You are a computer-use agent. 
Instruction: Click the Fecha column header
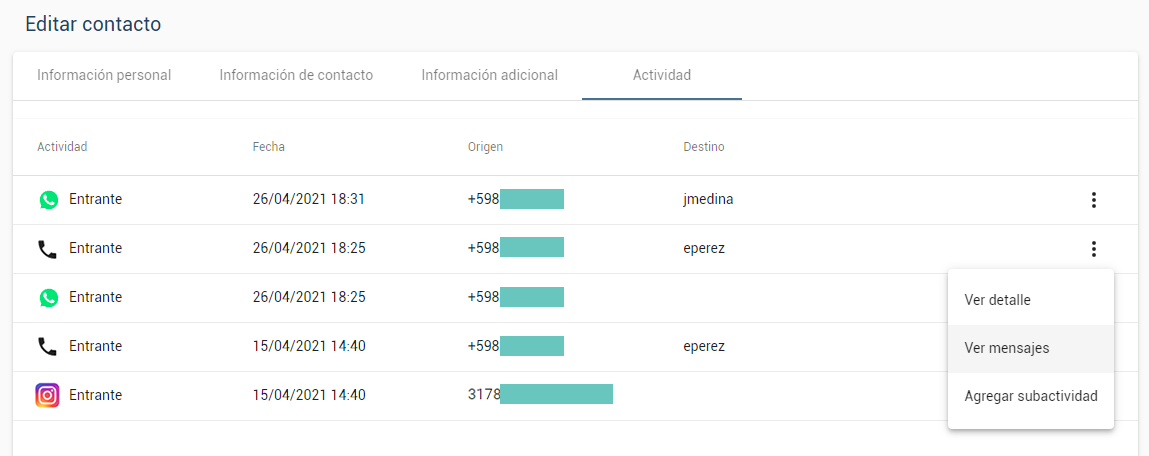pyautogui.click(x=269, y=147)
